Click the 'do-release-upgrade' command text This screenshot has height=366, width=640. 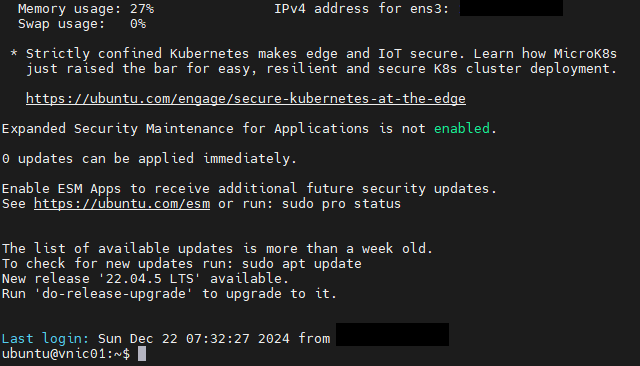tap(114, 294)
